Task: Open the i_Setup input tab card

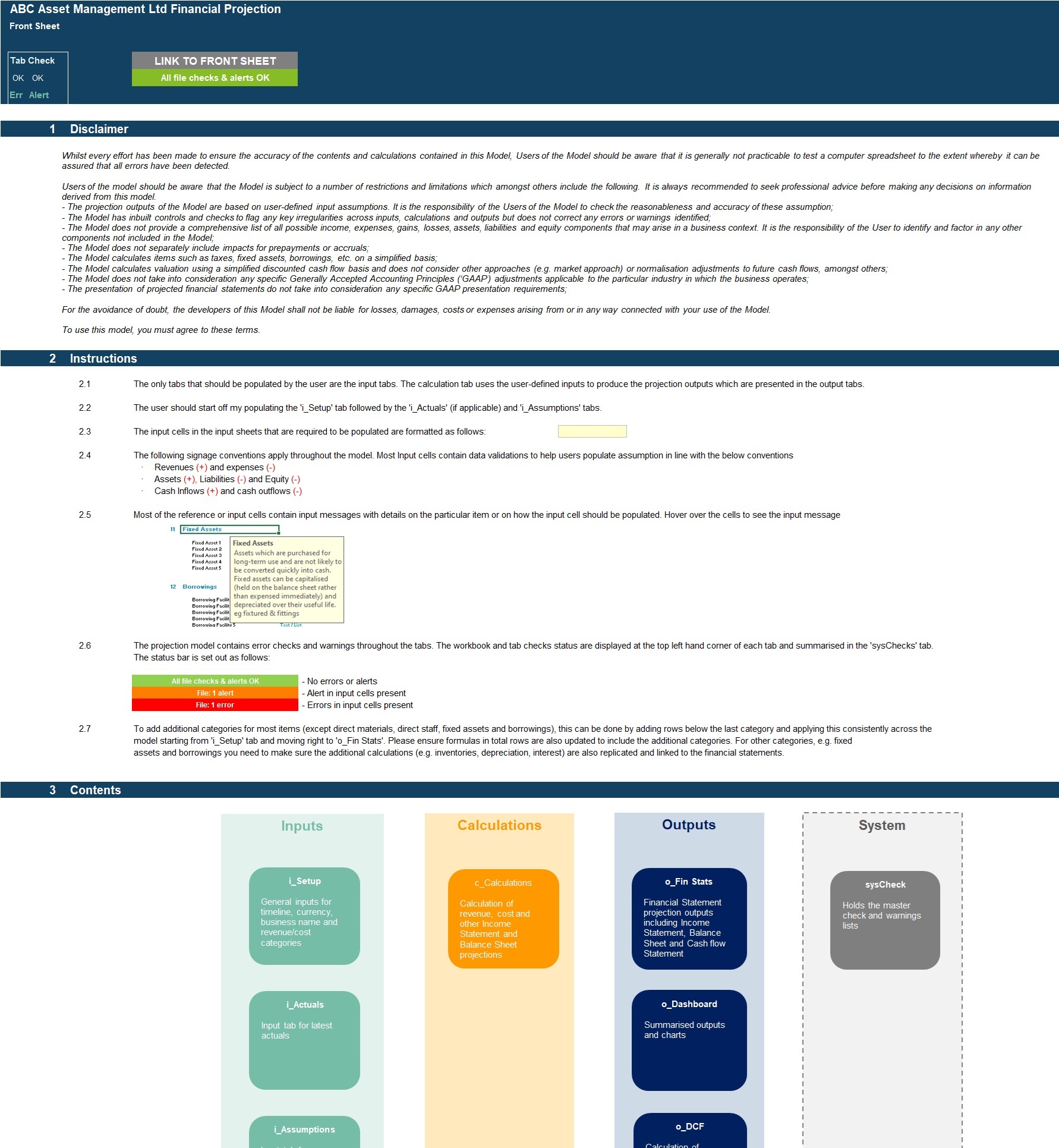Action: (x=304, y=916)
